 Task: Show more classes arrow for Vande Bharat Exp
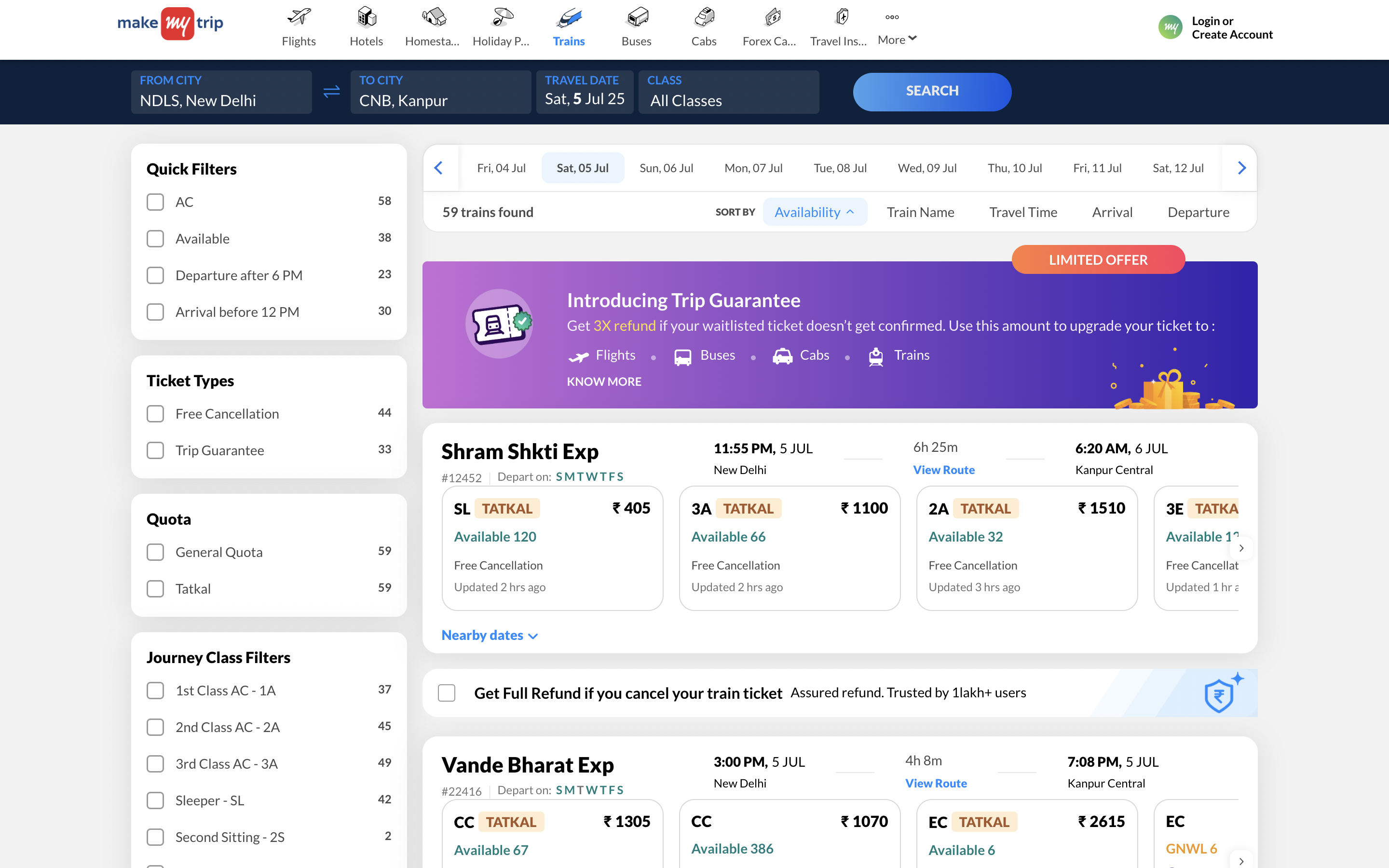pyautogui.click(x=1241, y=861)
